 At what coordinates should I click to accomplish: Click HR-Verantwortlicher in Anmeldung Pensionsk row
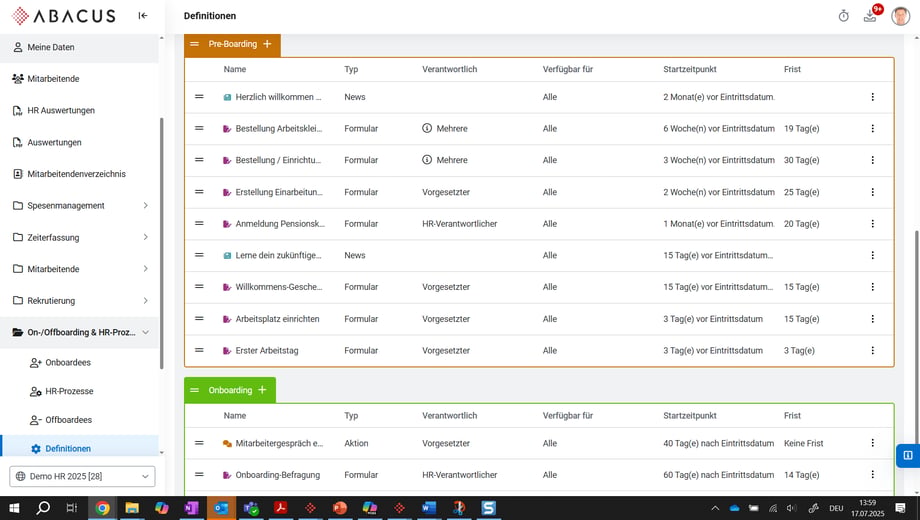click(459, 224)
